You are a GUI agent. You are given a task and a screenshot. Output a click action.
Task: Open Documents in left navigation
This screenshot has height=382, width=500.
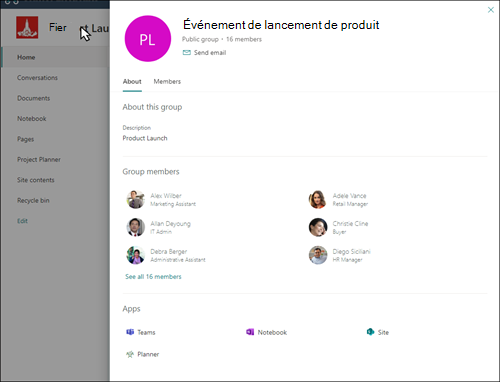tap(33, 98)
